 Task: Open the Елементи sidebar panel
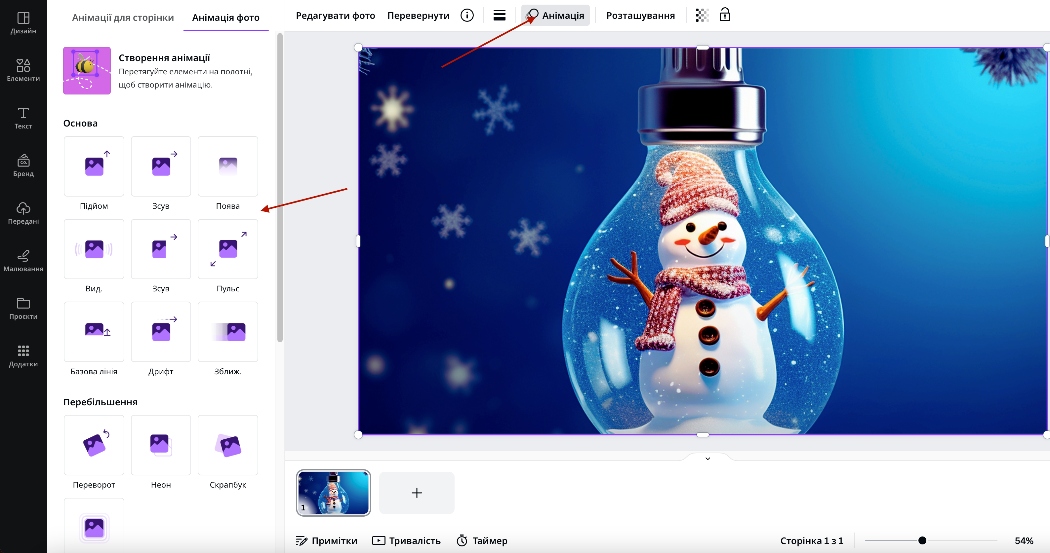click(23, 69)
